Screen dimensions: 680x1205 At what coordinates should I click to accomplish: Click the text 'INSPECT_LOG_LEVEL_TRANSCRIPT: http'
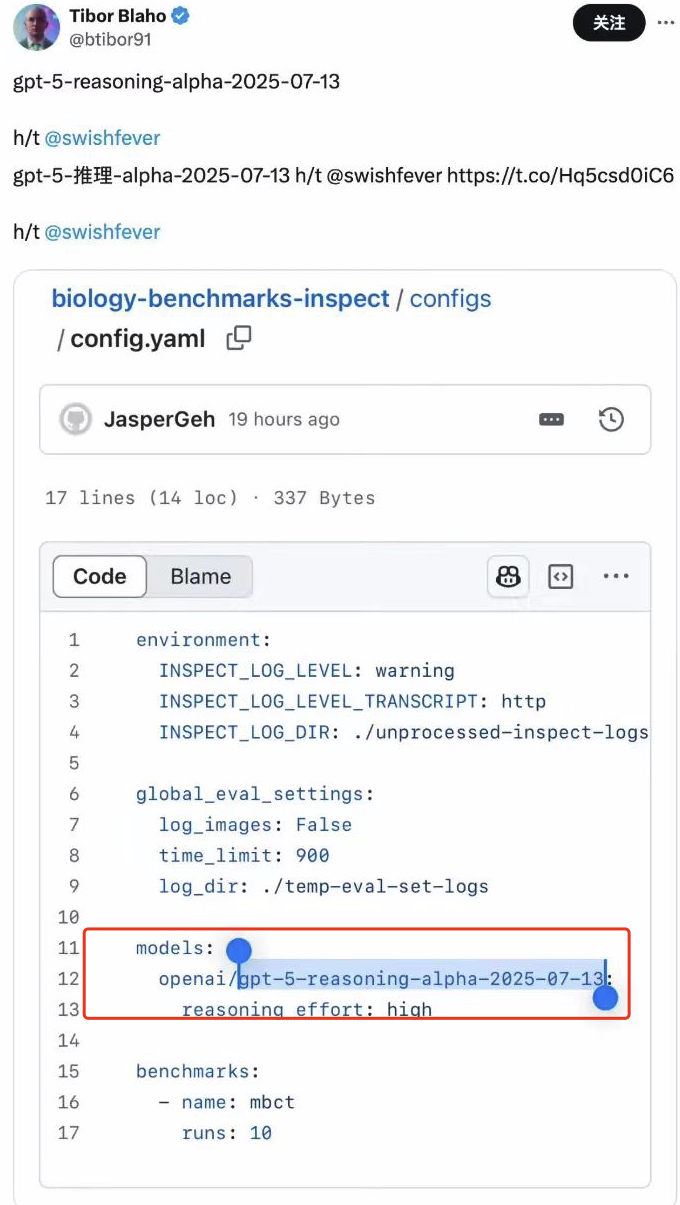pos(352,701)
